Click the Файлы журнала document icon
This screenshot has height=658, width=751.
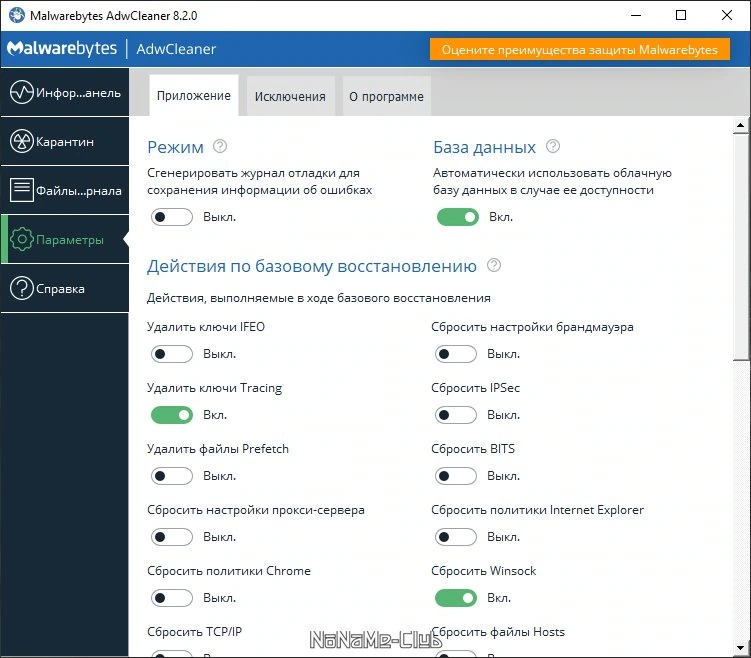pos(22,190)
